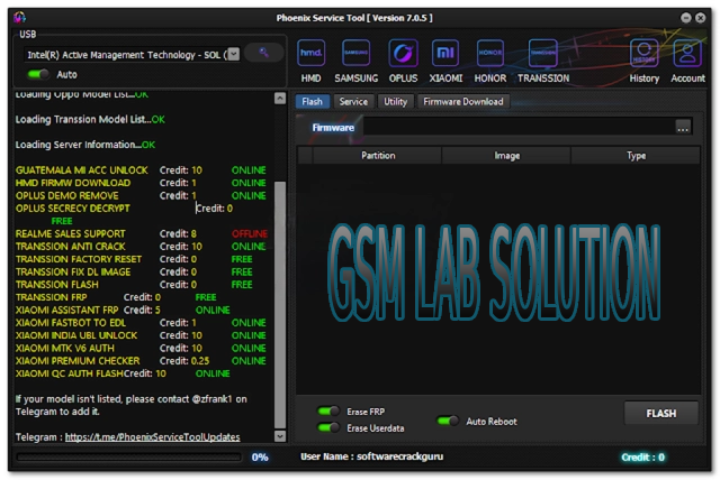Select the HMD brand icon

click(311, 54)
